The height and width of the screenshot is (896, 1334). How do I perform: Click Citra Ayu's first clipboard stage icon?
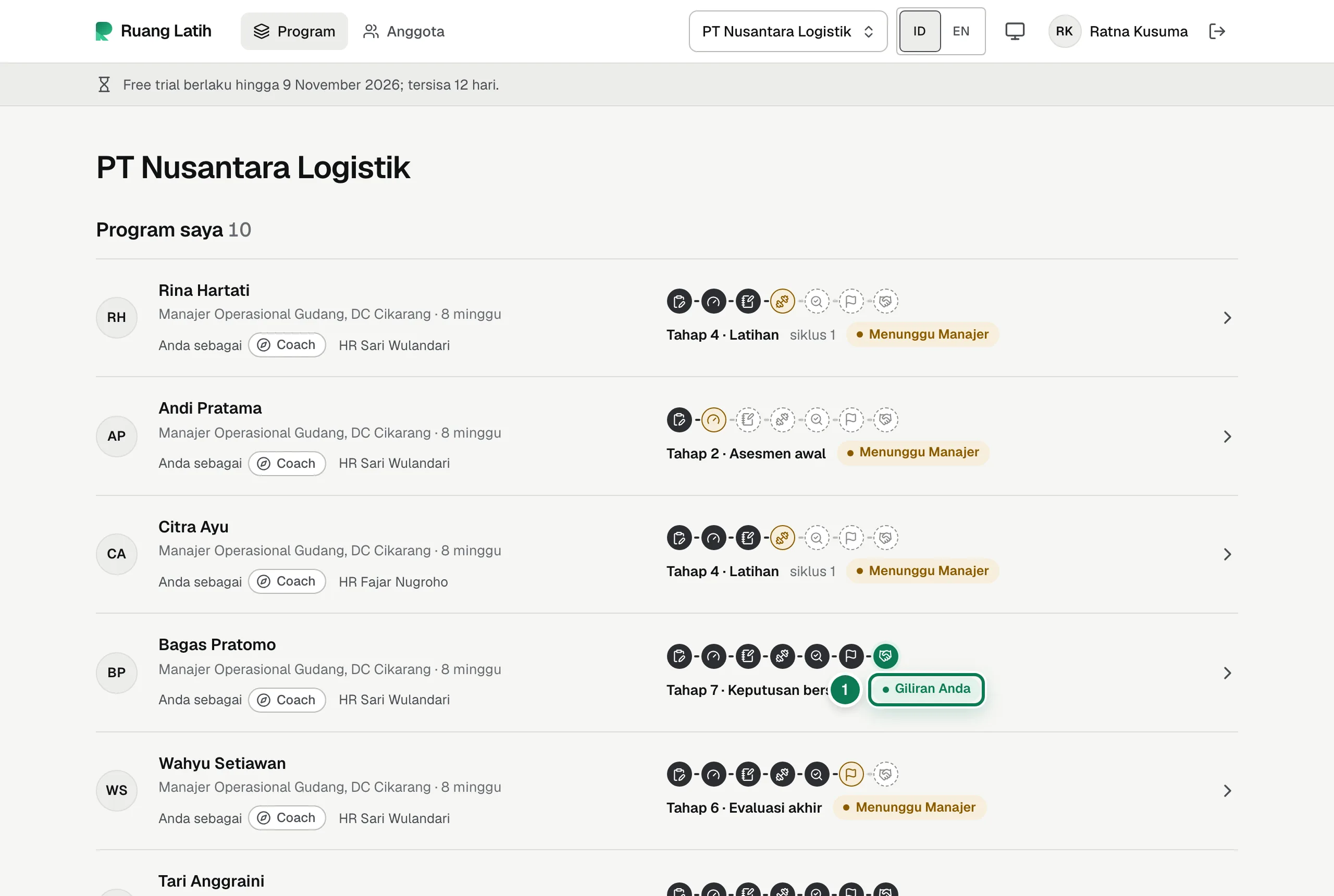coord(679,538)
